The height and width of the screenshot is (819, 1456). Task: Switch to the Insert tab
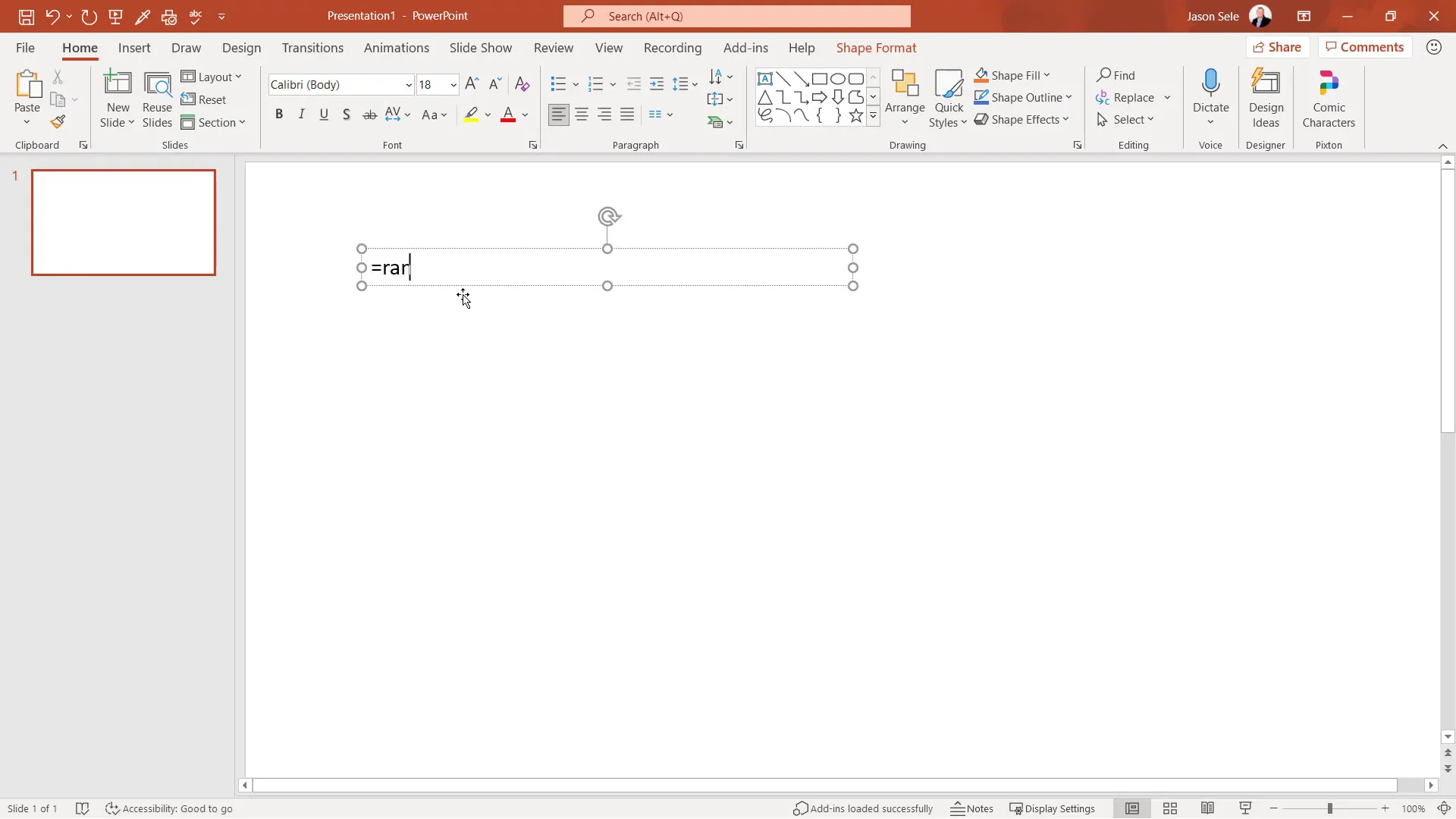pyautogui.click(x=134, y=47)
